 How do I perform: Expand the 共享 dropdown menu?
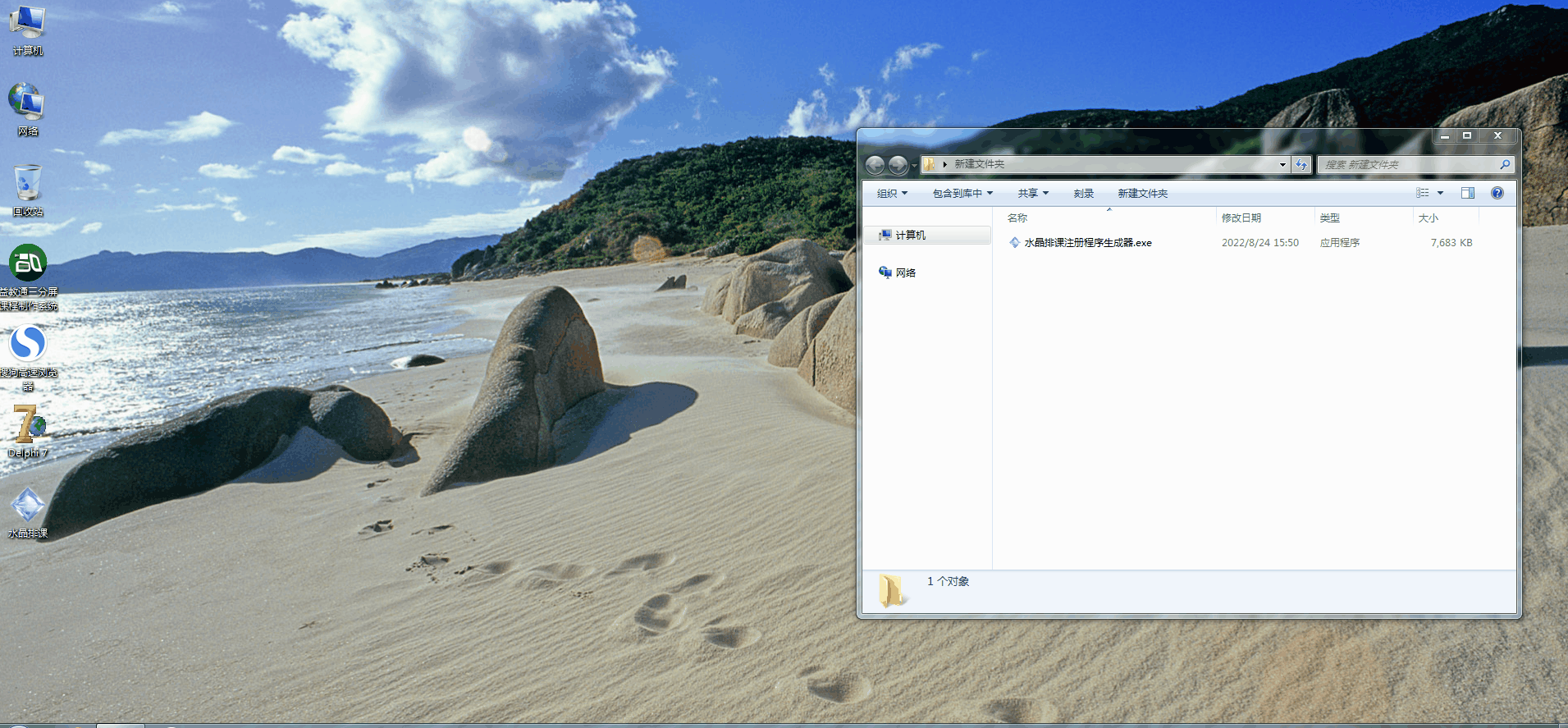point(1033,194)
